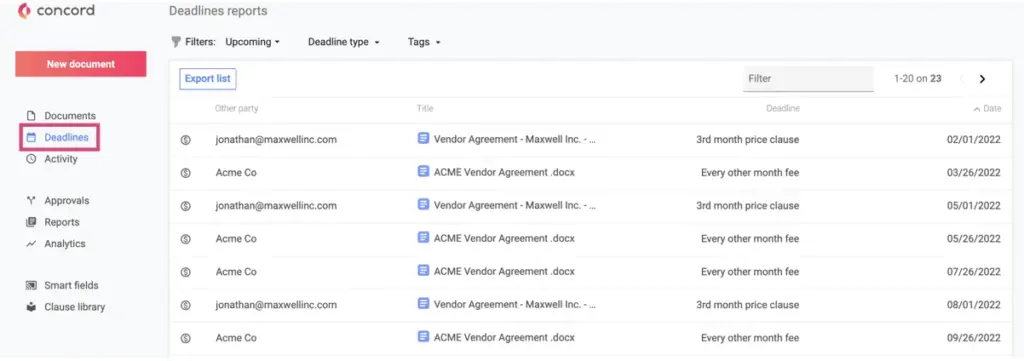Click the Reports icon in sidebar
The image size is (1024, 361).
pos(31,222)
